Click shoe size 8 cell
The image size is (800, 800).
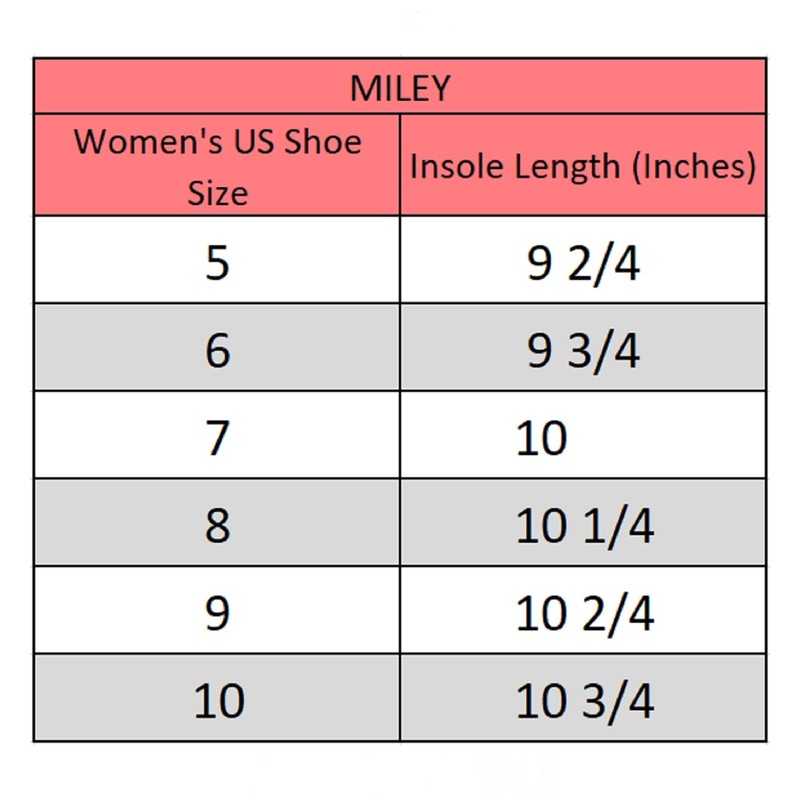[217, 526]
